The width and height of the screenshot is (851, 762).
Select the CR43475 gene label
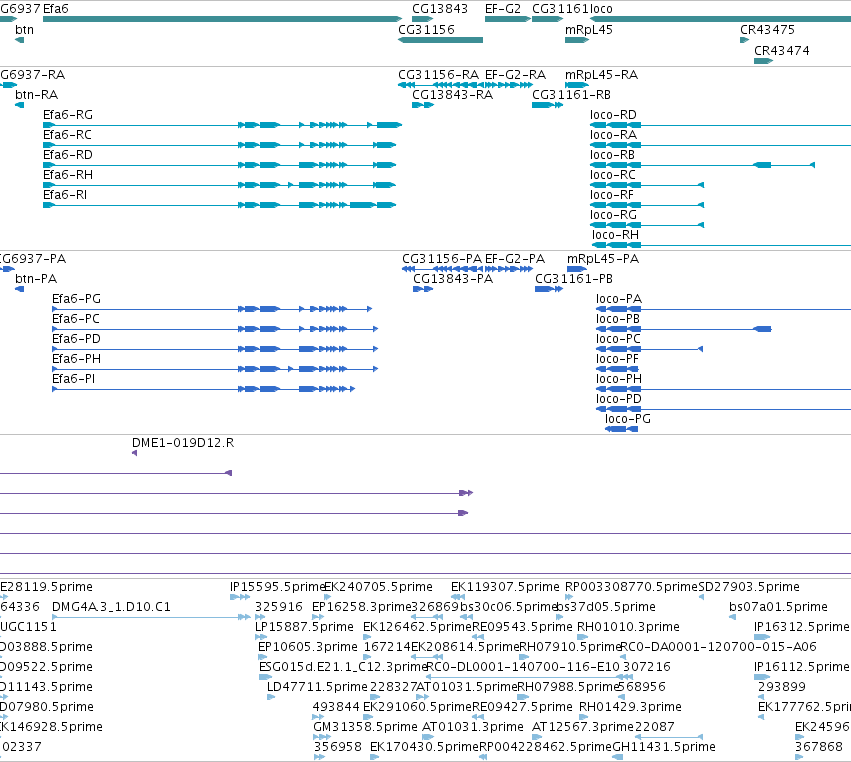[767, 30]
